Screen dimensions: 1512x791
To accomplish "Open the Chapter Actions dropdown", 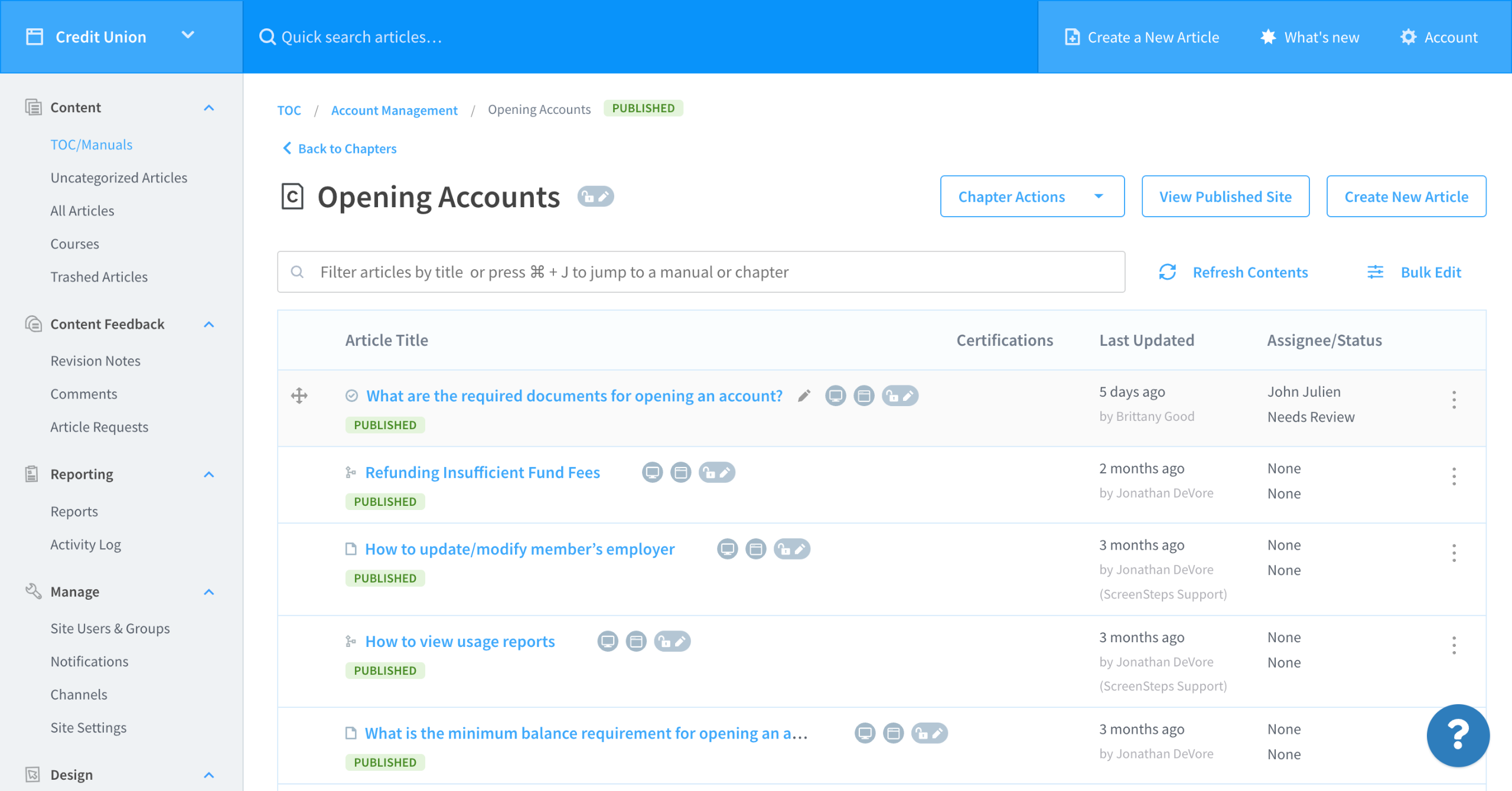I will click(1032, 197).
